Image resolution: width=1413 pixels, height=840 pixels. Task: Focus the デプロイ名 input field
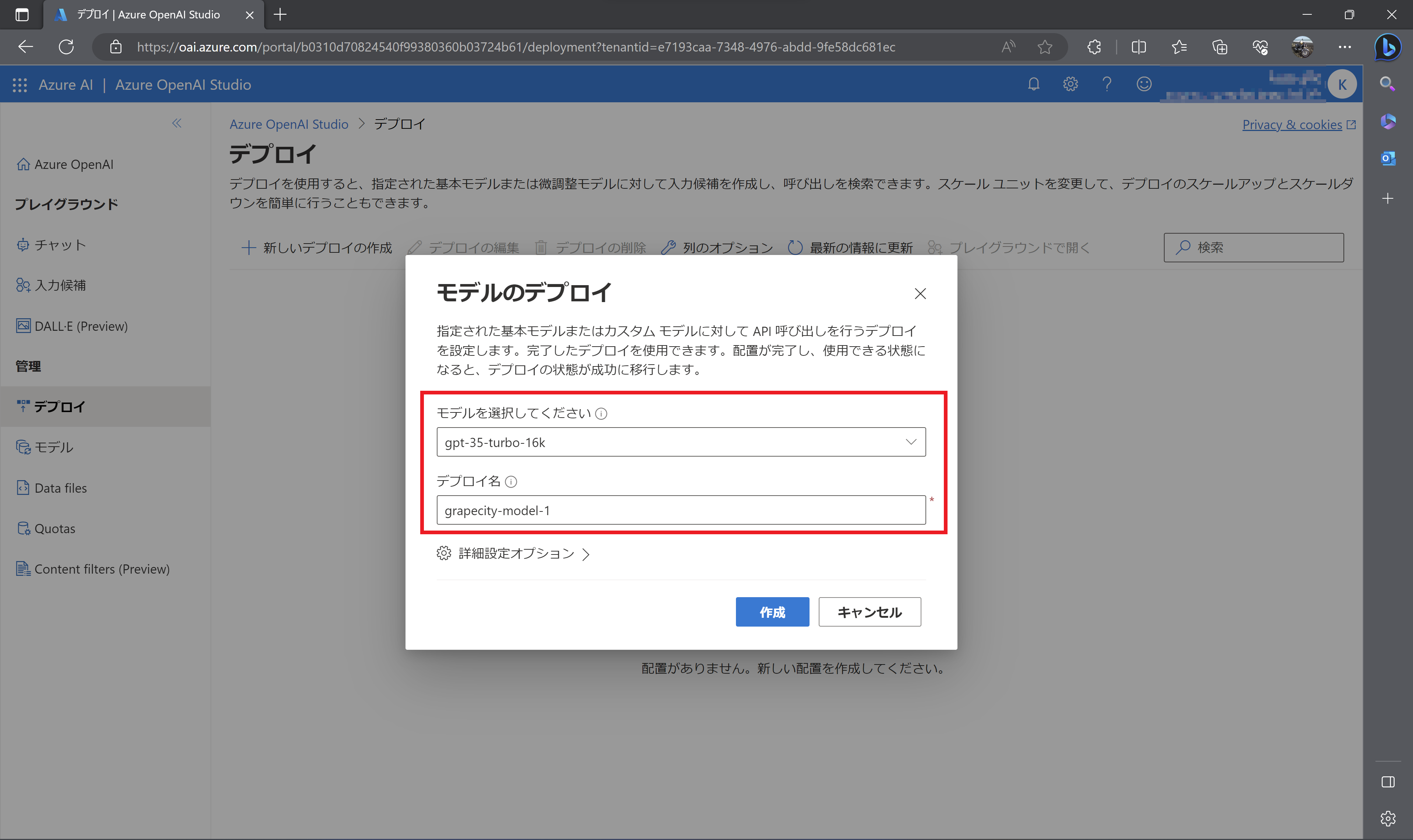click(x=681, y=510)
